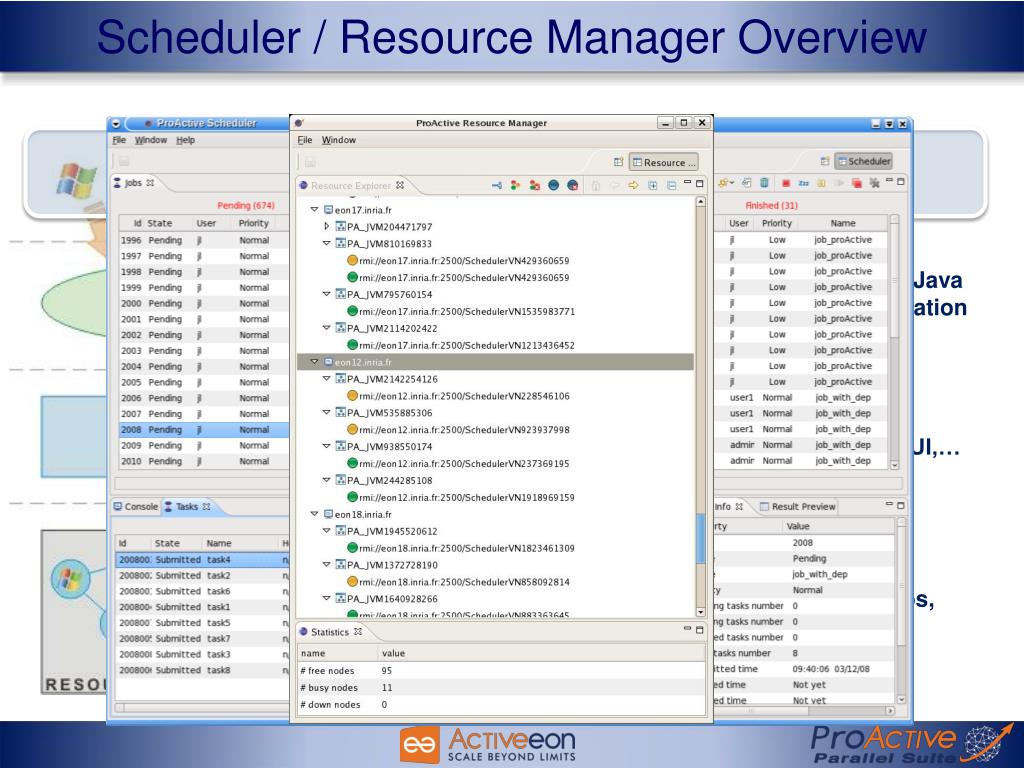This screenshot has height=768, width=1024.
Task: Open Window menu in Resource Manager window
Action: tap(338, 140)
